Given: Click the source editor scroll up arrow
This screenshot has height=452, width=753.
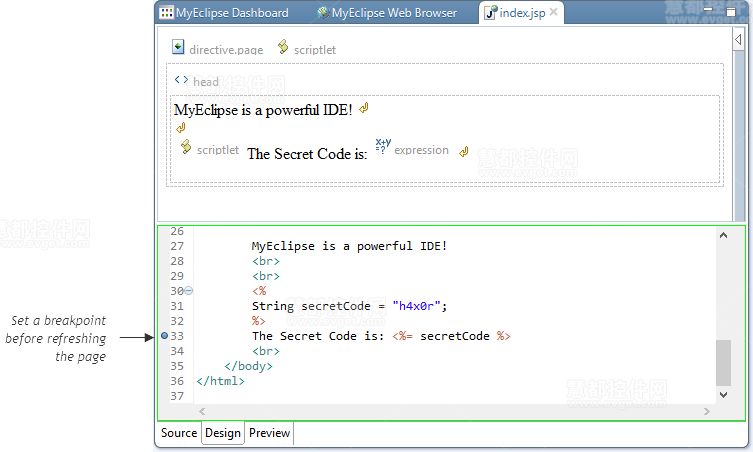Looking at the screenshot, I should tap(724, 235).
